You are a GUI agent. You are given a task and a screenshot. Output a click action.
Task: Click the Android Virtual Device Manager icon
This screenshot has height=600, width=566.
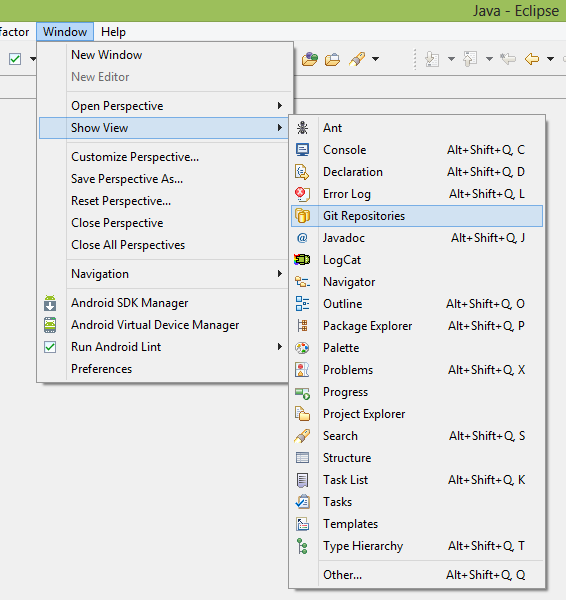(x=50, y=325)
